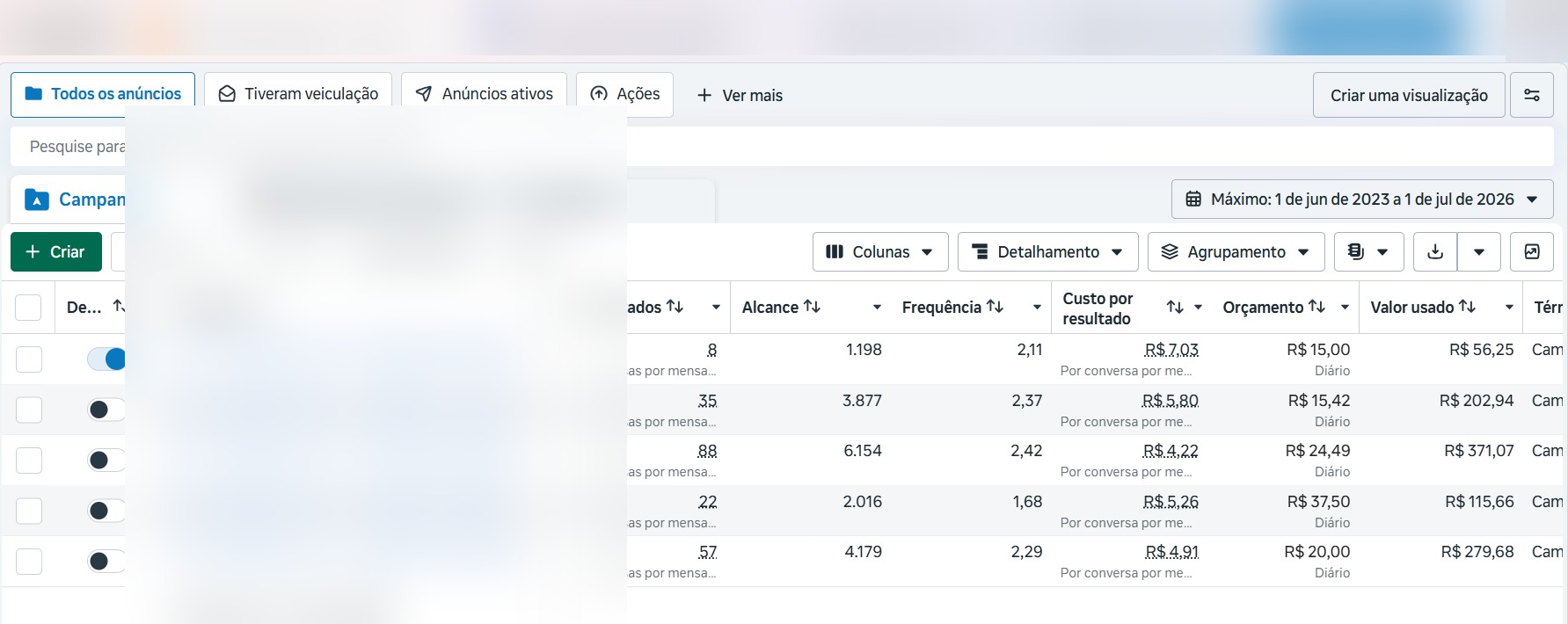Click the R$ 4,91 cost per result
1568x624 pixels.
tap(1171, 552)
